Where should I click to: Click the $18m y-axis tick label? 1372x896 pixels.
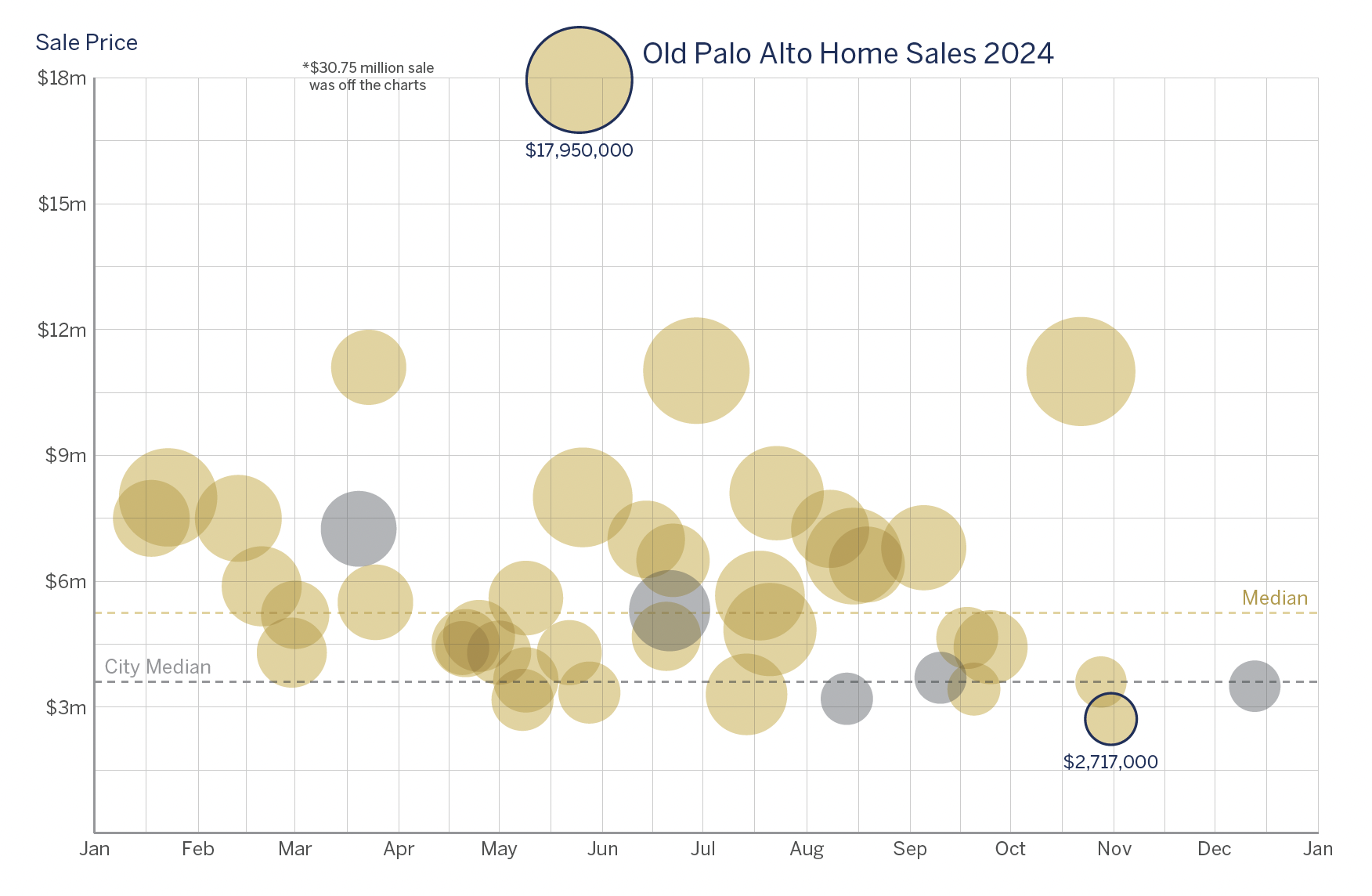tap(62, 78)
